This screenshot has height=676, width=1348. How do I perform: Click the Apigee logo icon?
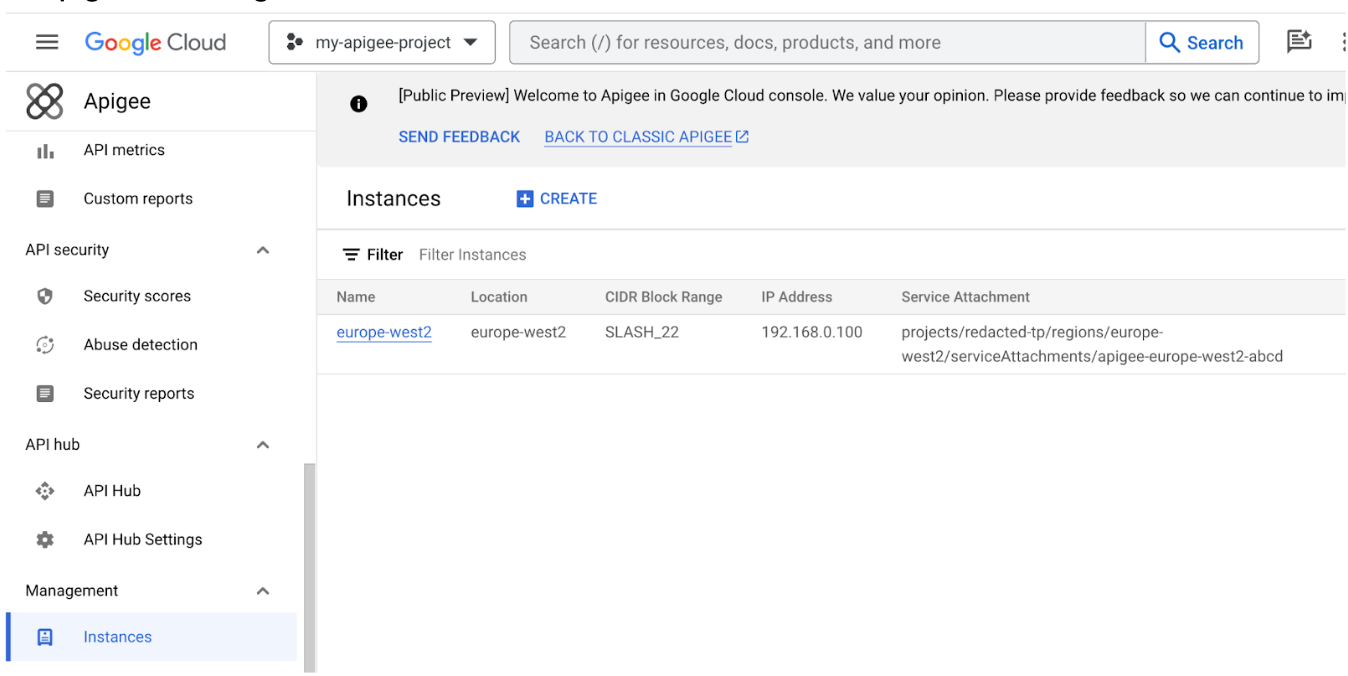coord(44,100)
